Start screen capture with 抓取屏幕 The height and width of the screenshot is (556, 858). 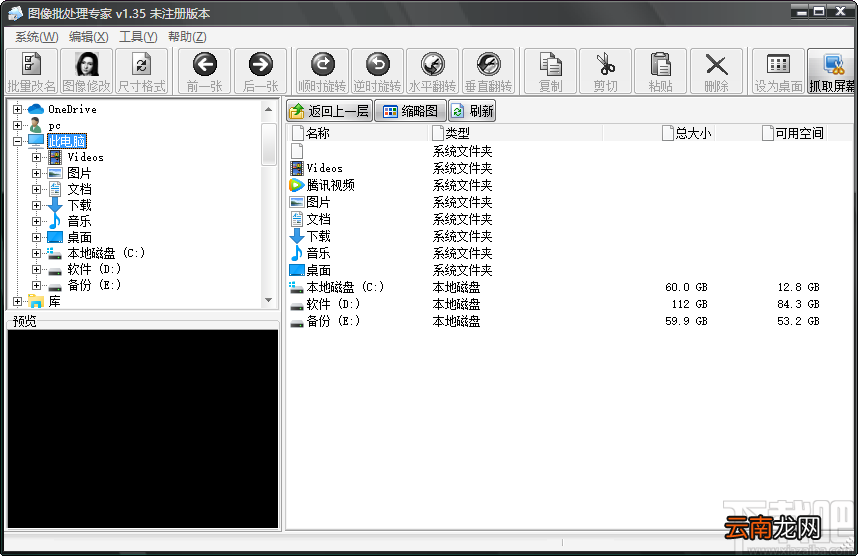(831, 71)
